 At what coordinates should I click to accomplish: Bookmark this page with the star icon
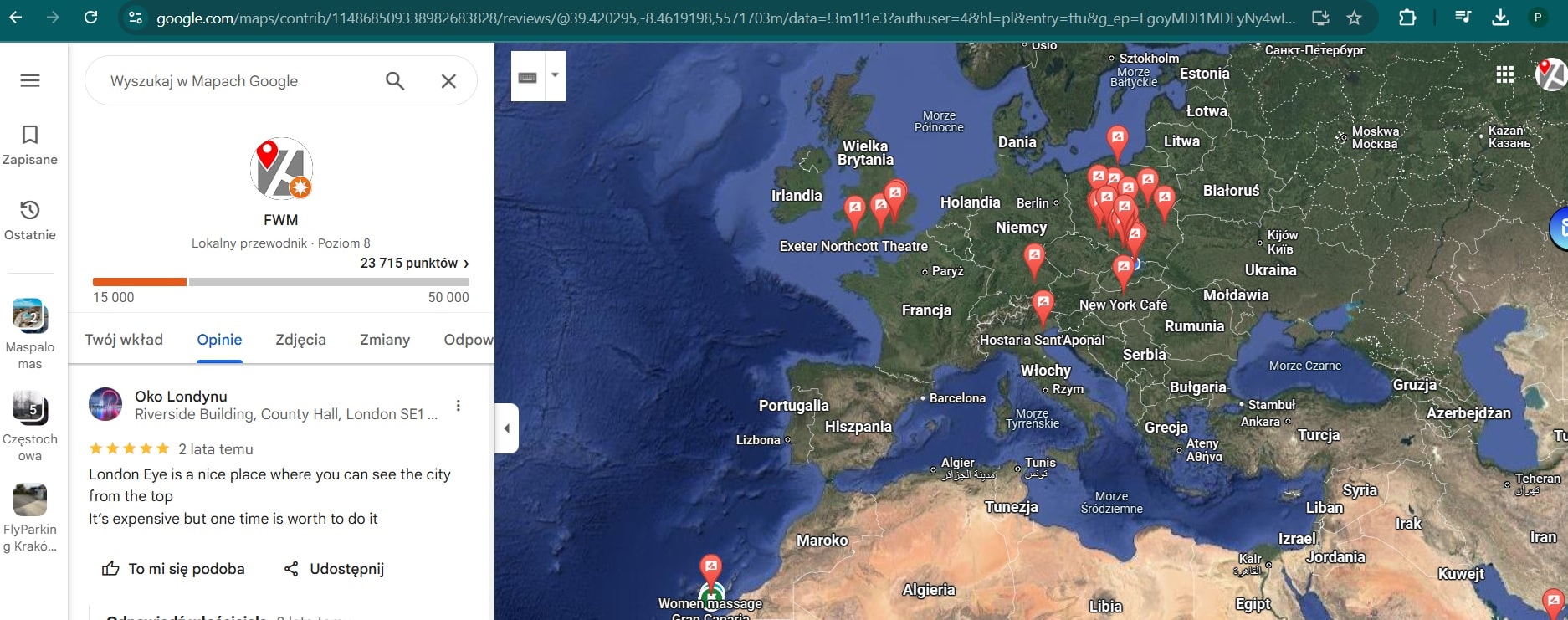coord(1354,18)
